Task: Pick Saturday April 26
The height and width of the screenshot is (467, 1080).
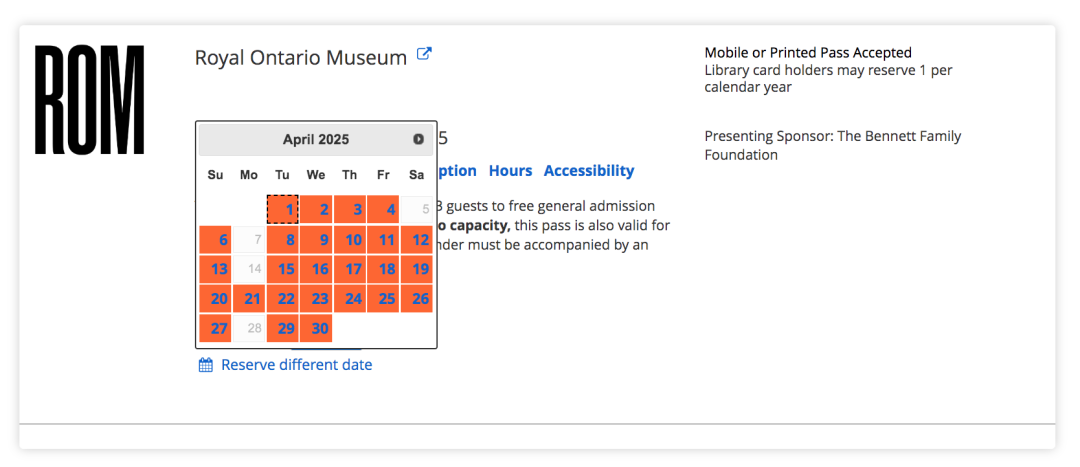Action: (417, 299)
